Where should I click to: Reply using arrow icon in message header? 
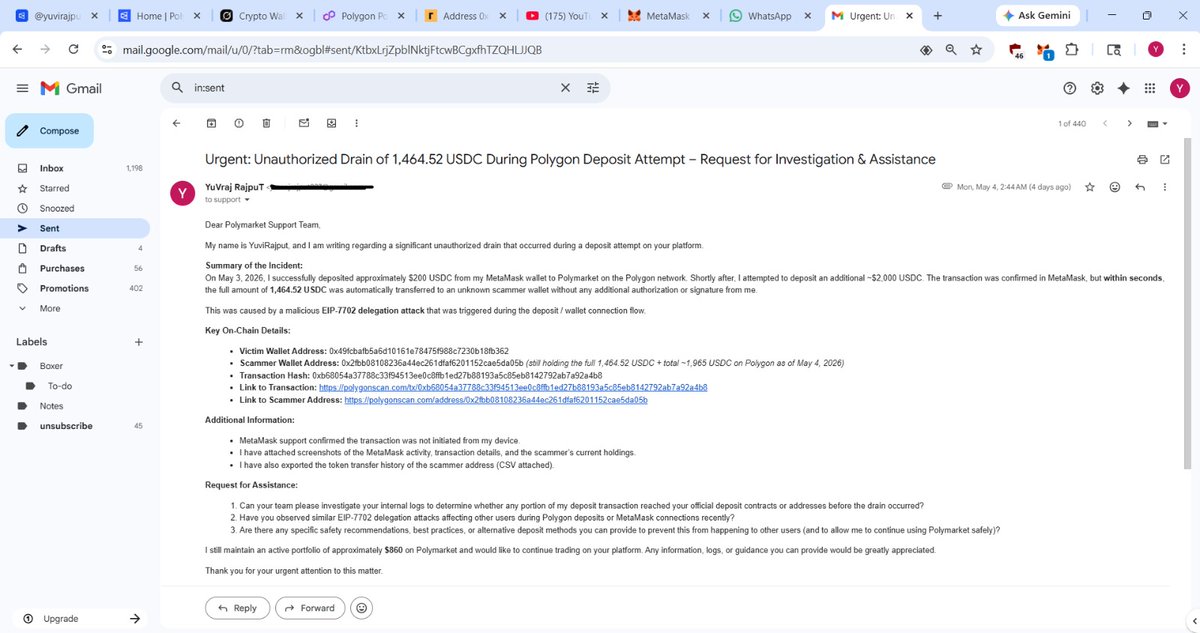1140,187
